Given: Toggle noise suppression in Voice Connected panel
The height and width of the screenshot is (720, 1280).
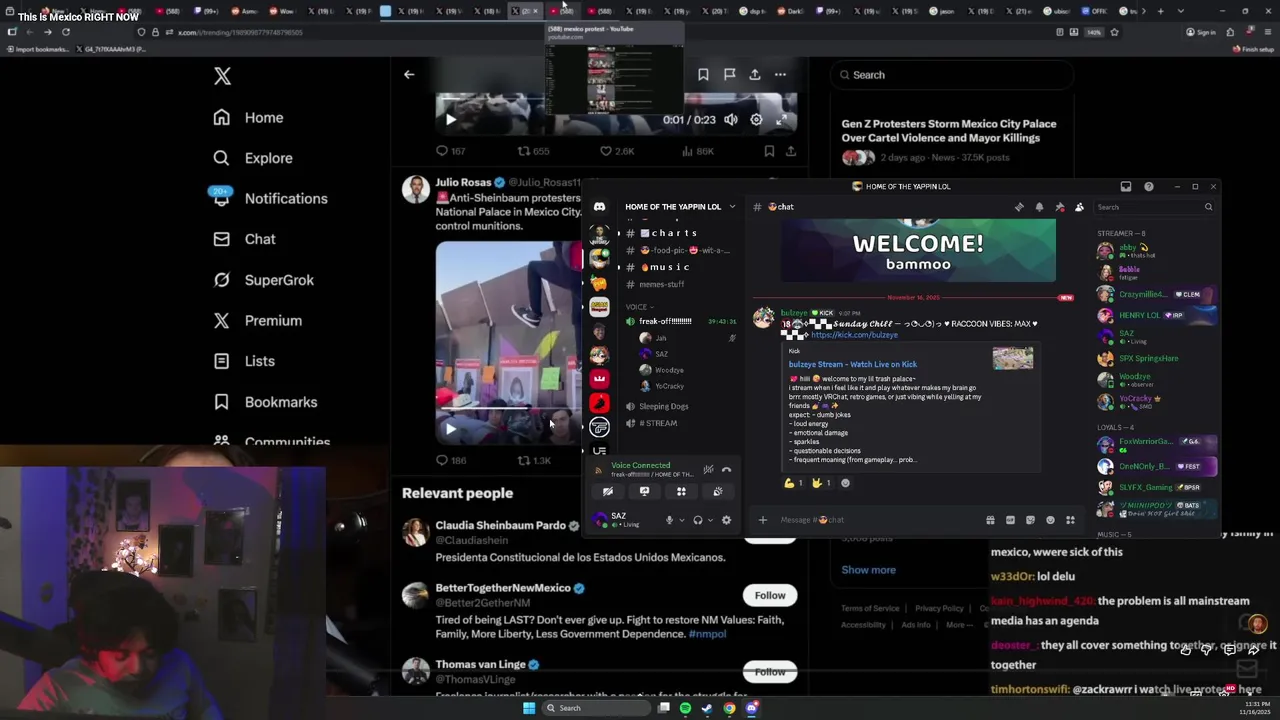Looking at the screenshot, I should pyautogui.click(x=708, y=469).
